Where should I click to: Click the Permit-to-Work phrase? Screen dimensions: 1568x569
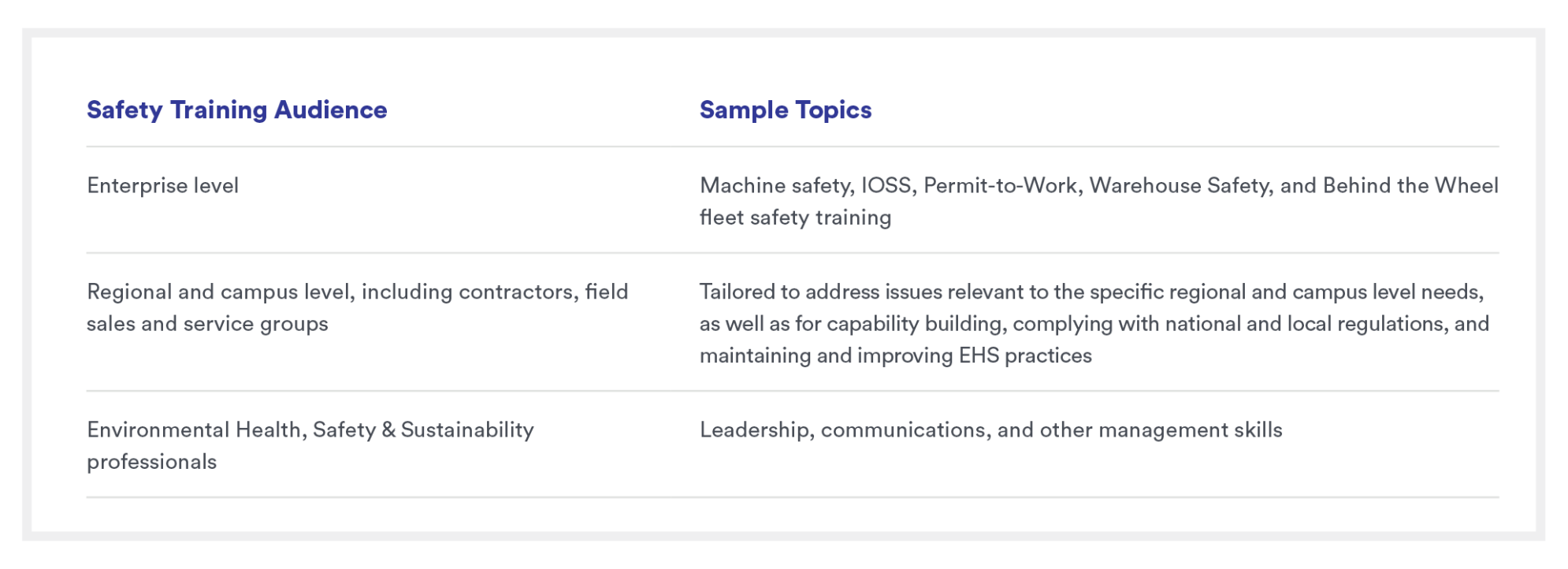[x=1000, y=185]
